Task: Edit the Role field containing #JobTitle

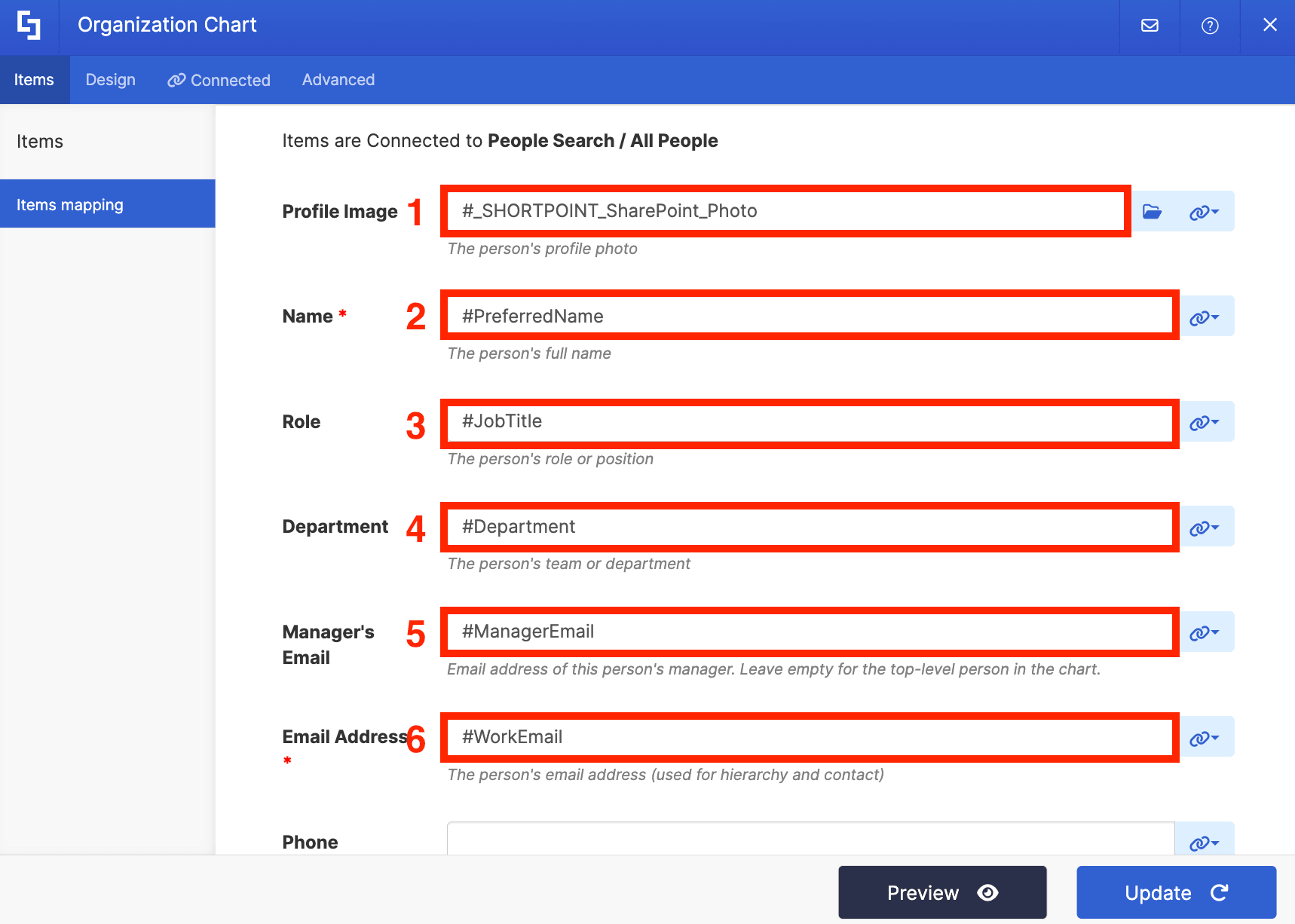Action: [x=810, y=421]
